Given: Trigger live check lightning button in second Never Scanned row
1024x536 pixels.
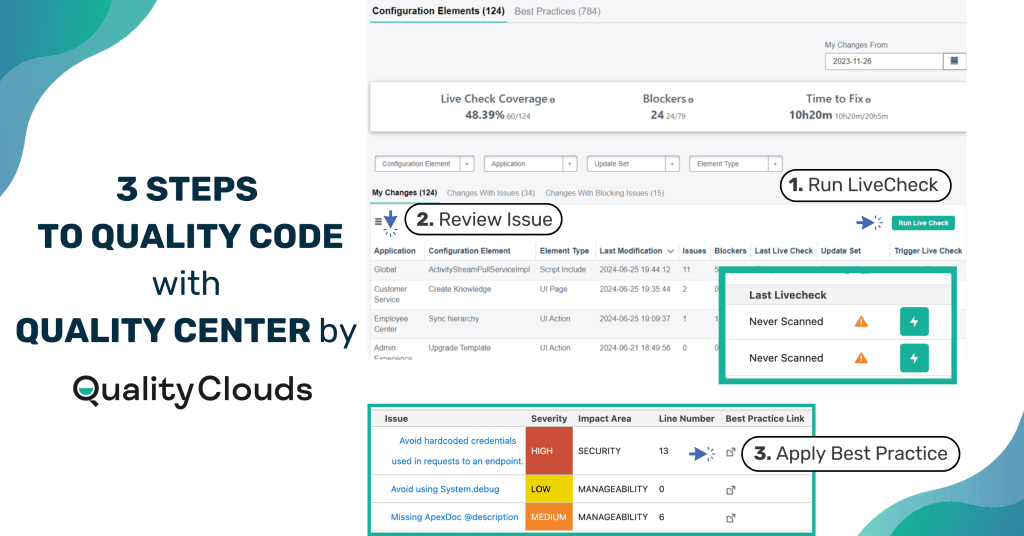Looking at the screenshot, I should click(914, 358).
